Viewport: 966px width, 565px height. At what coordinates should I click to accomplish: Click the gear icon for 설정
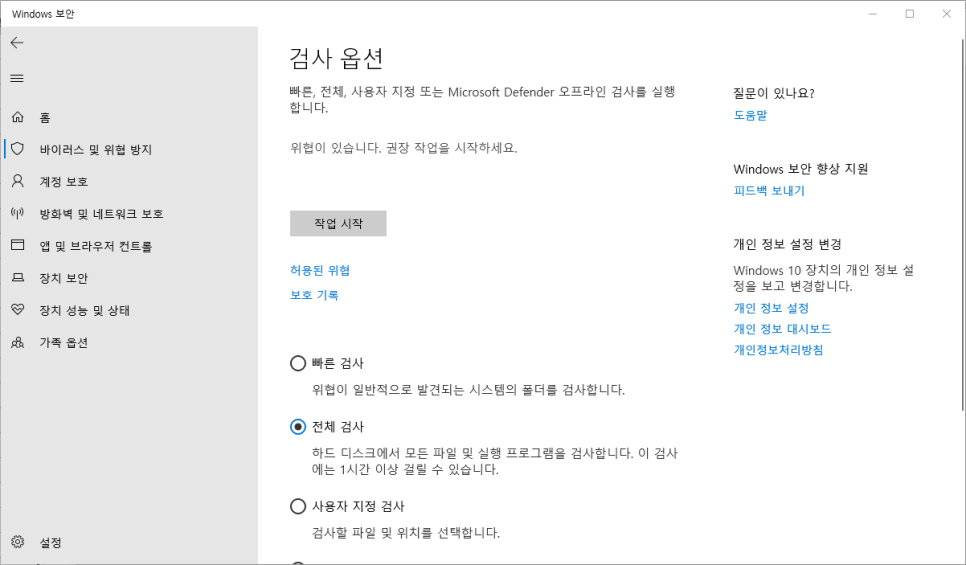pyautogui.click(x=18, y=542)
